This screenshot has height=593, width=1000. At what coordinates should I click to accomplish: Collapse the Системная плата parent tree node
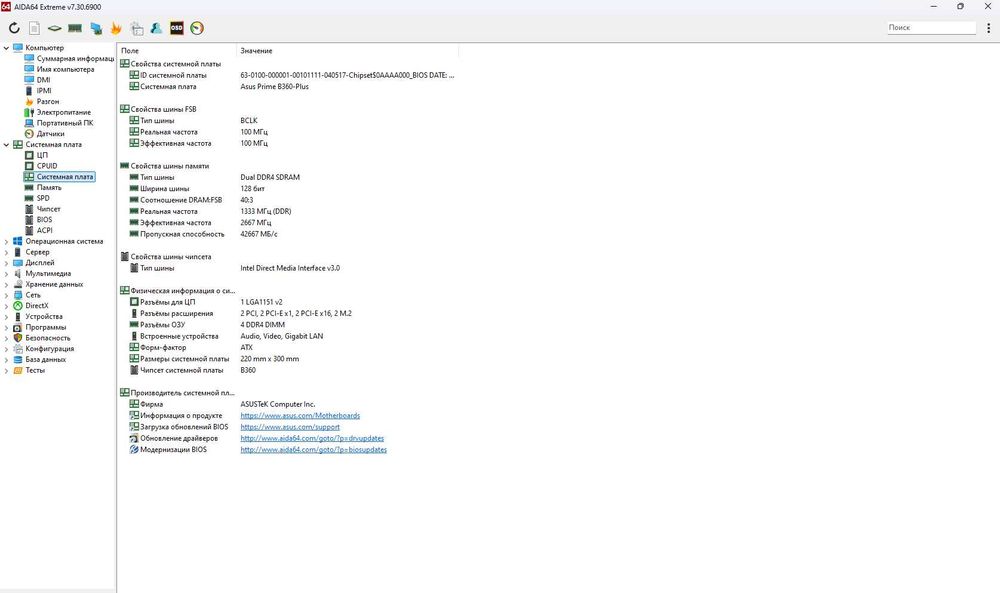tap(6, 145)
